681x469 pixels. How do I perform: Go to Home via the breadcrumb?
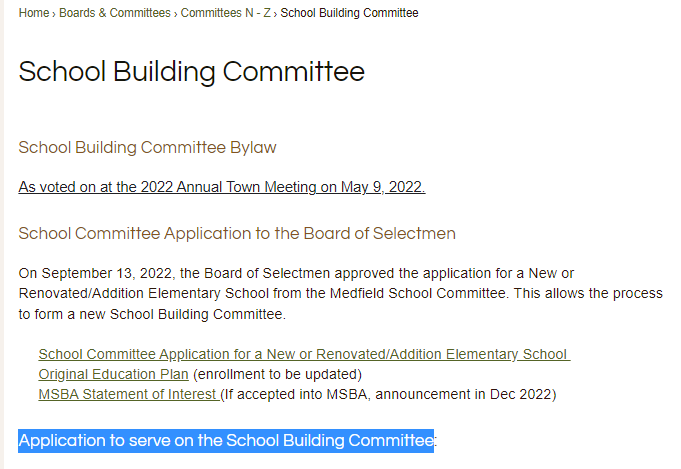click(33, 13)
